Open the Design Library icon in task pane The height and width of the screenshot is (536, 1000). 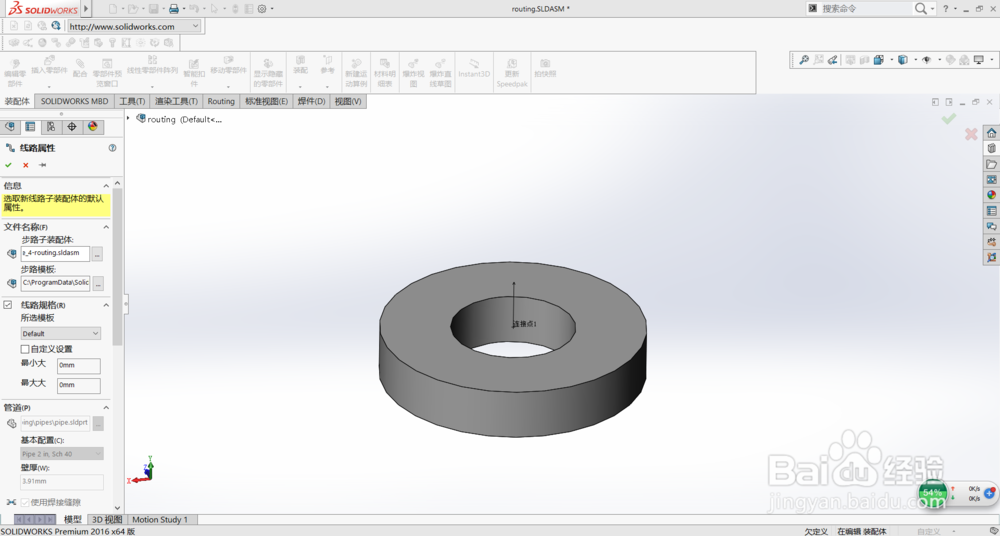click(991, 148)
